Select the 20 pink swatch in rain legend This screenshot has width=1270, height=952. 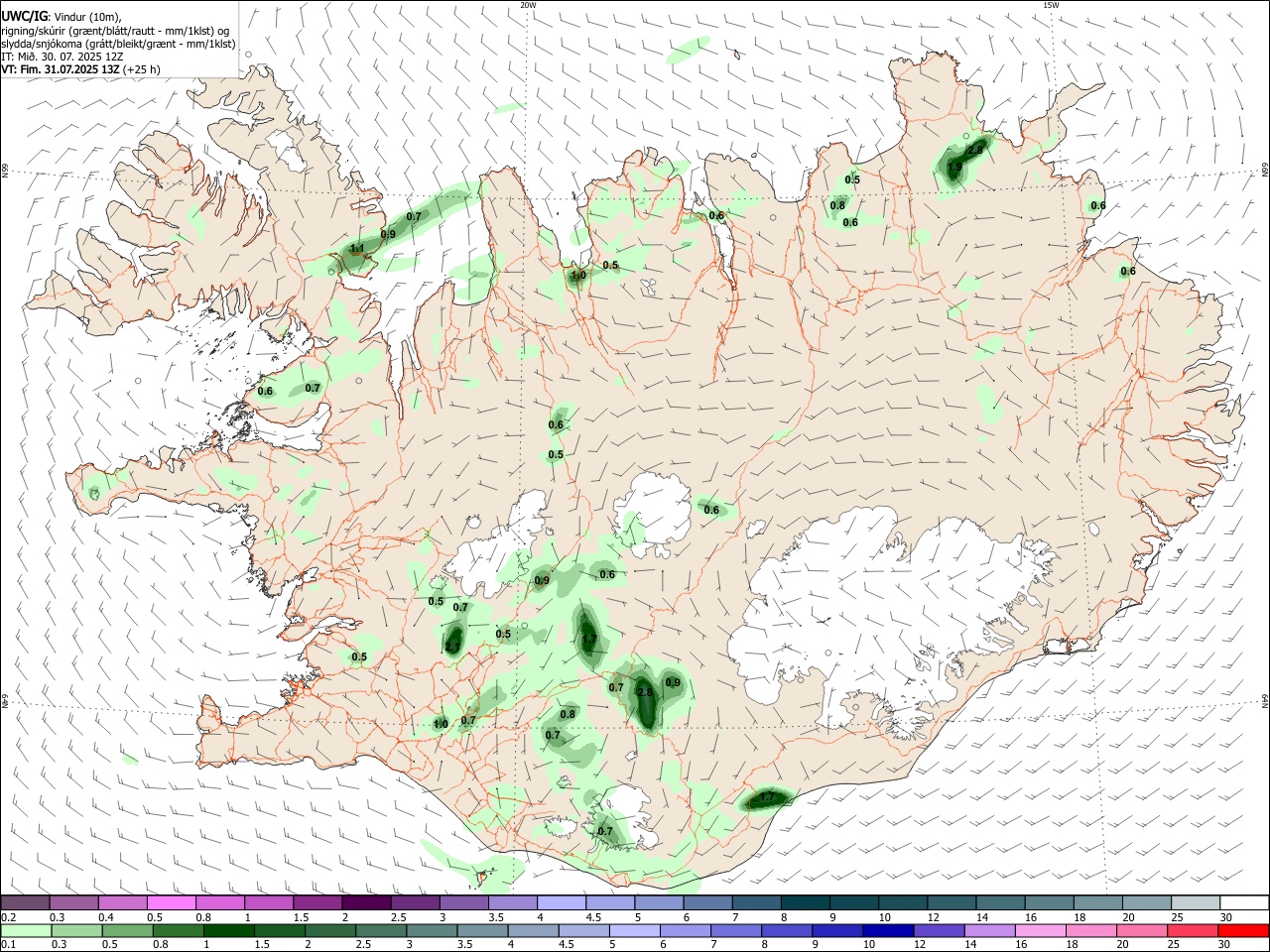pos(1142,930)
